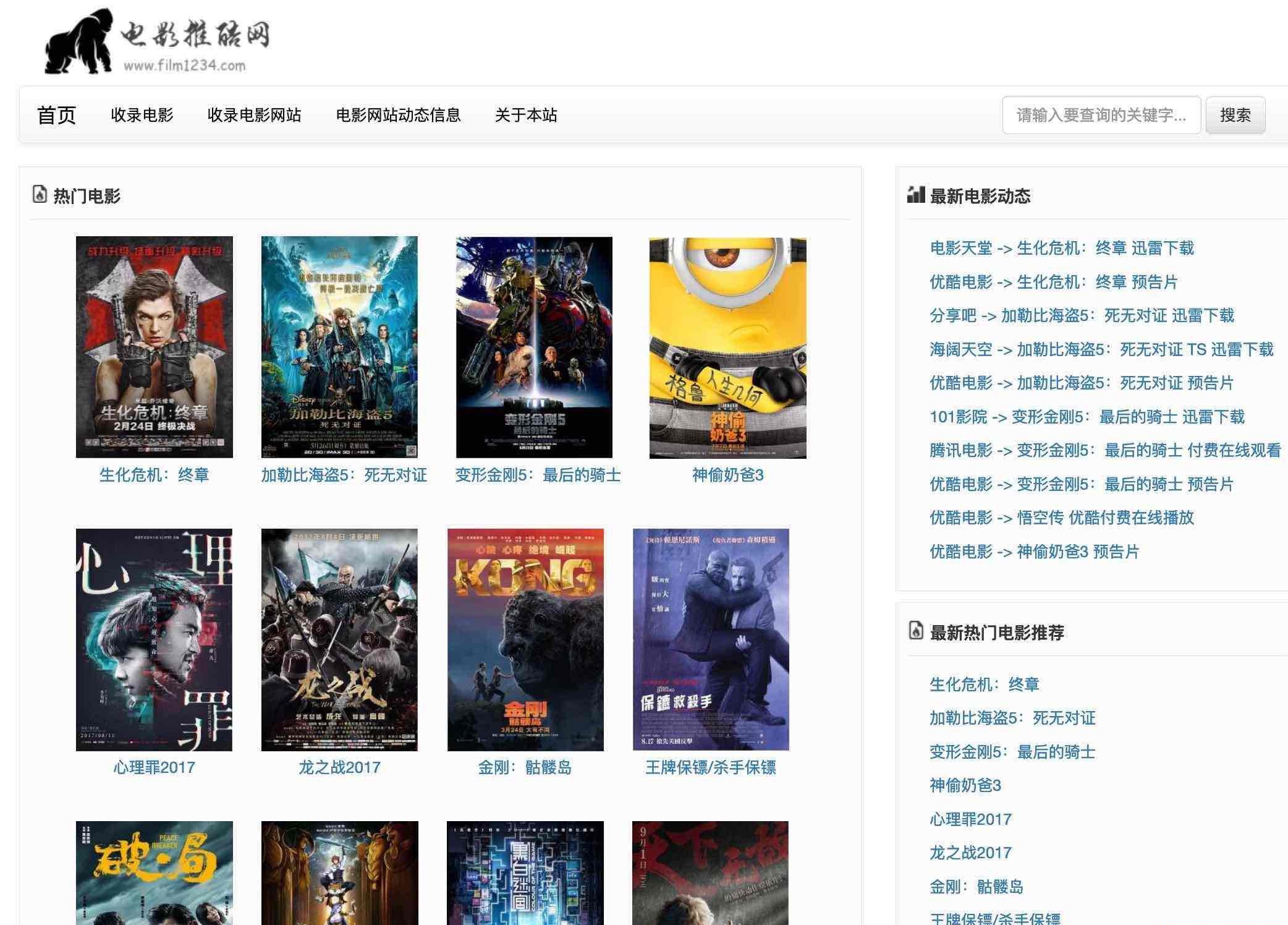Click the document icon beside 热门电影 heading
This screenshot has width=1288, height=925.
tap(38, 194)
